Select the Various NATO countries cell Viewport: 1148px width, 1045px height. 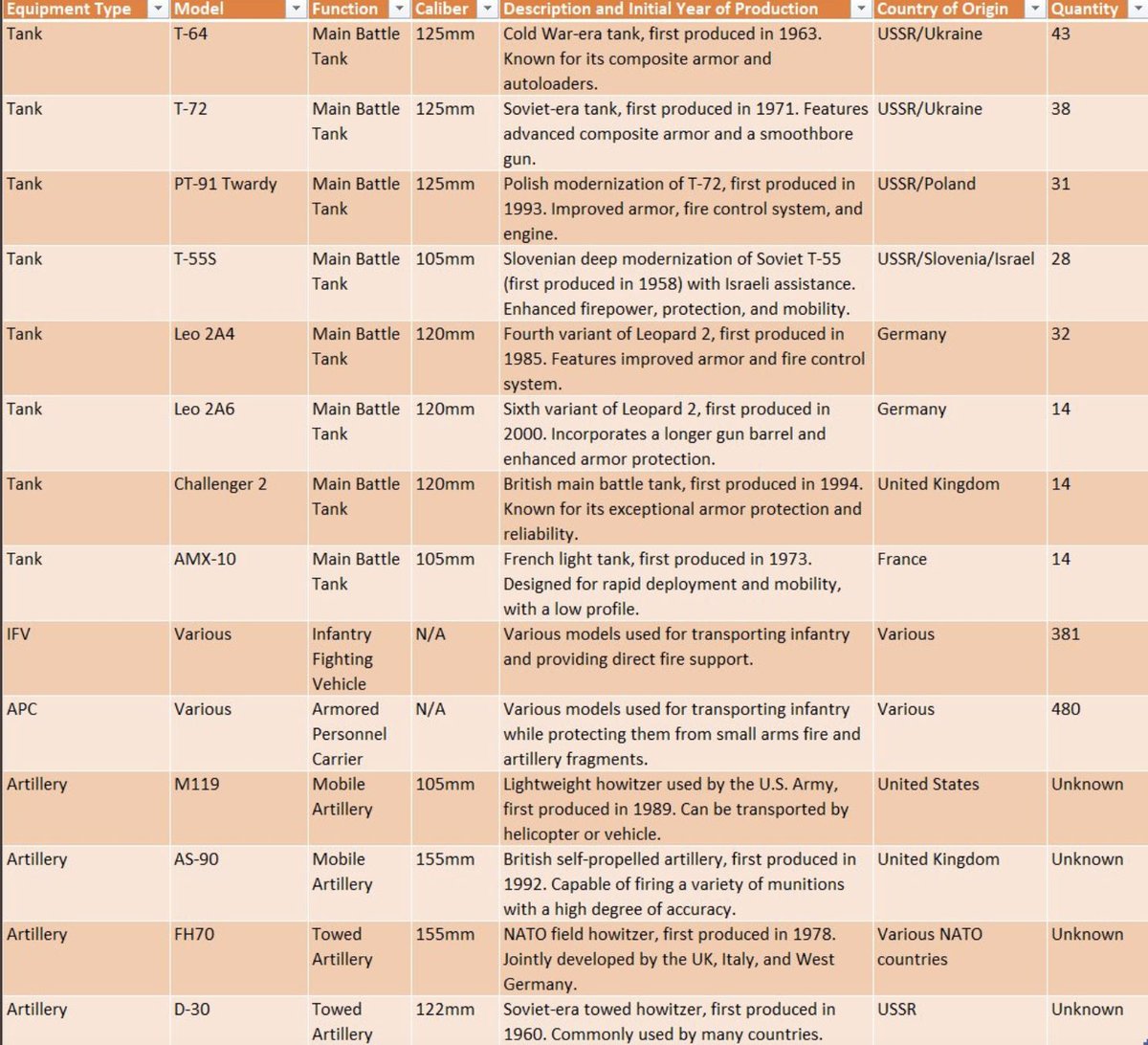tap(960, 959)
